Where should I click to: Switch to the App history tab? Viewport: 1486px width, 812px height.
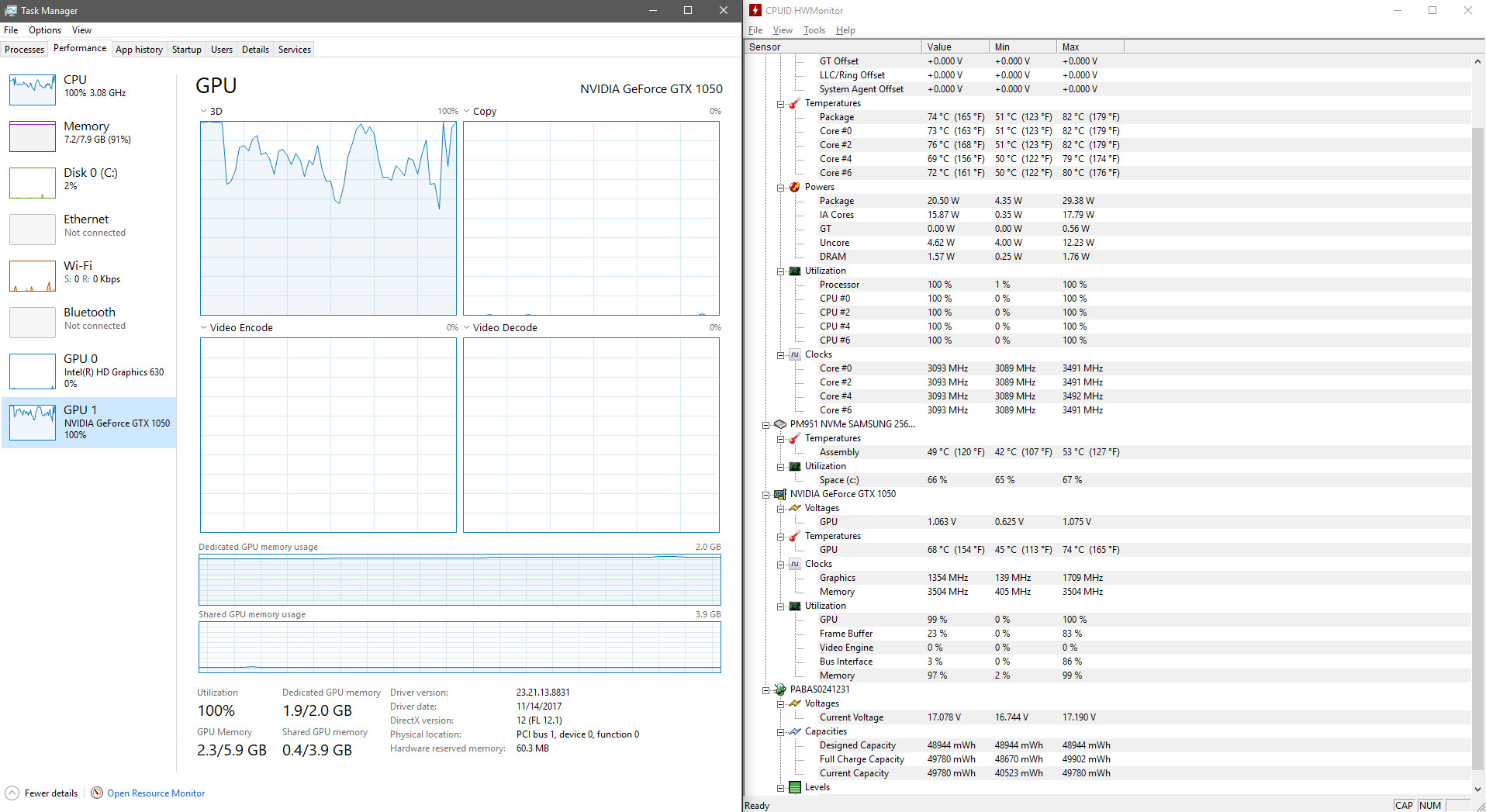coord(139,49)
